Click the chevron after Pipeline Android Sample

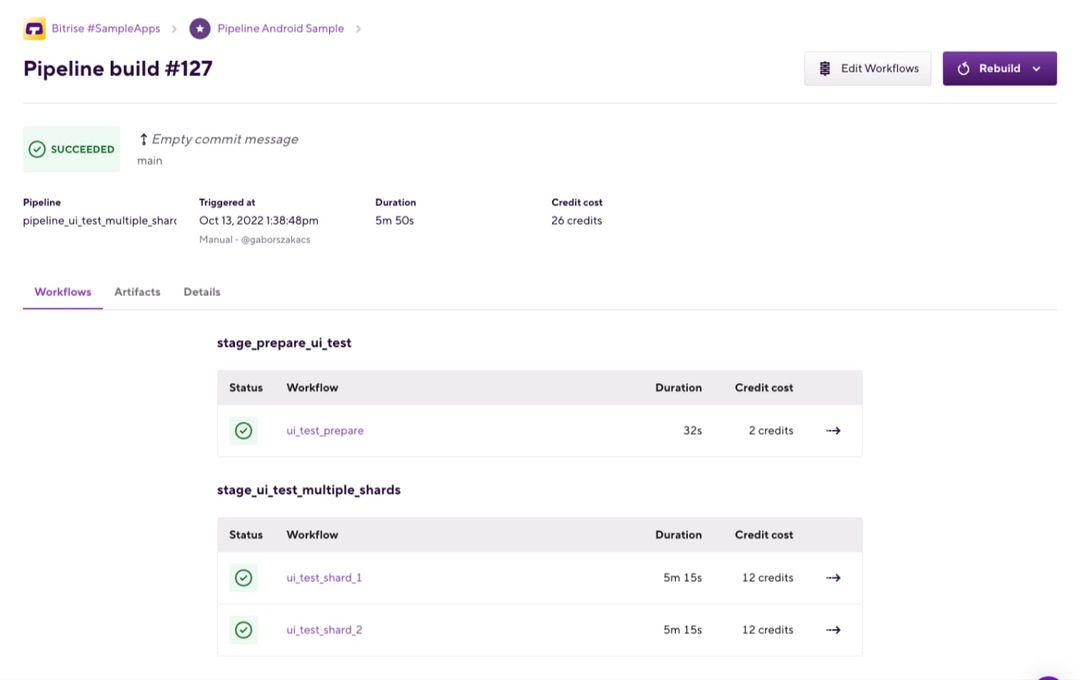click(356, 28)
